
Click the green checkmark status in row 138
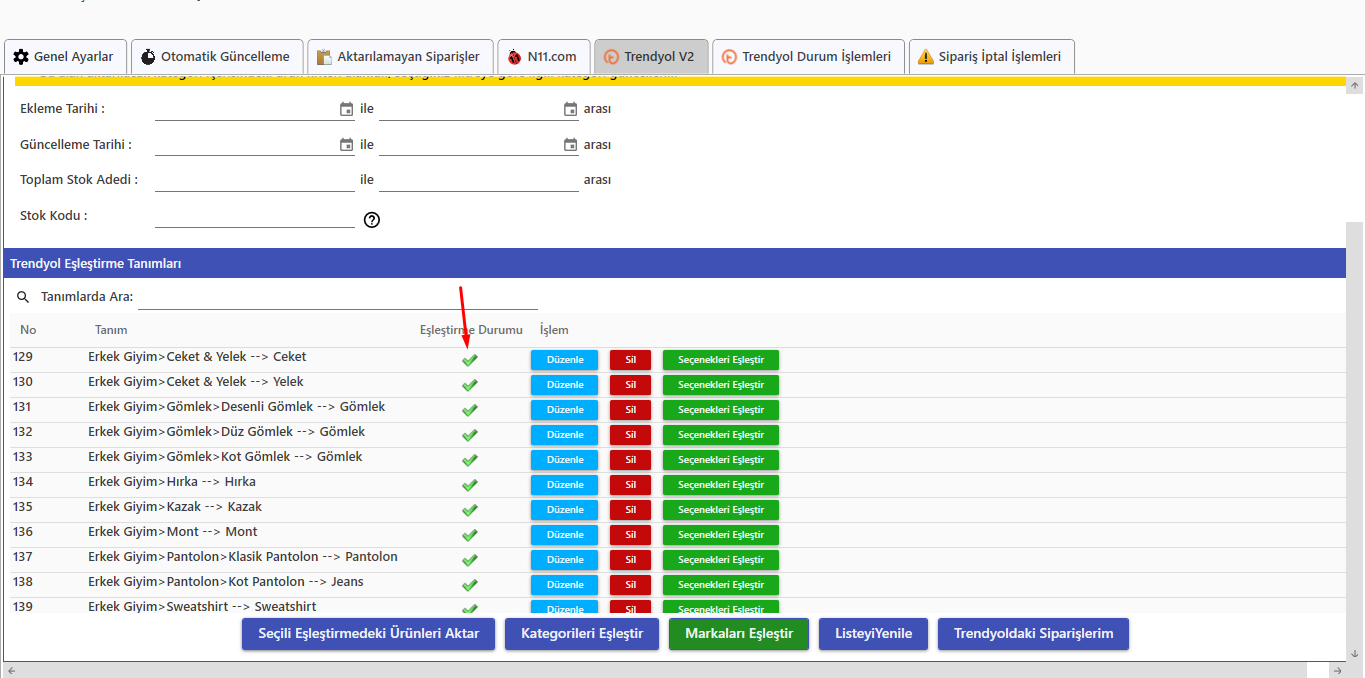pyautogui.click(x=469, y=585)
